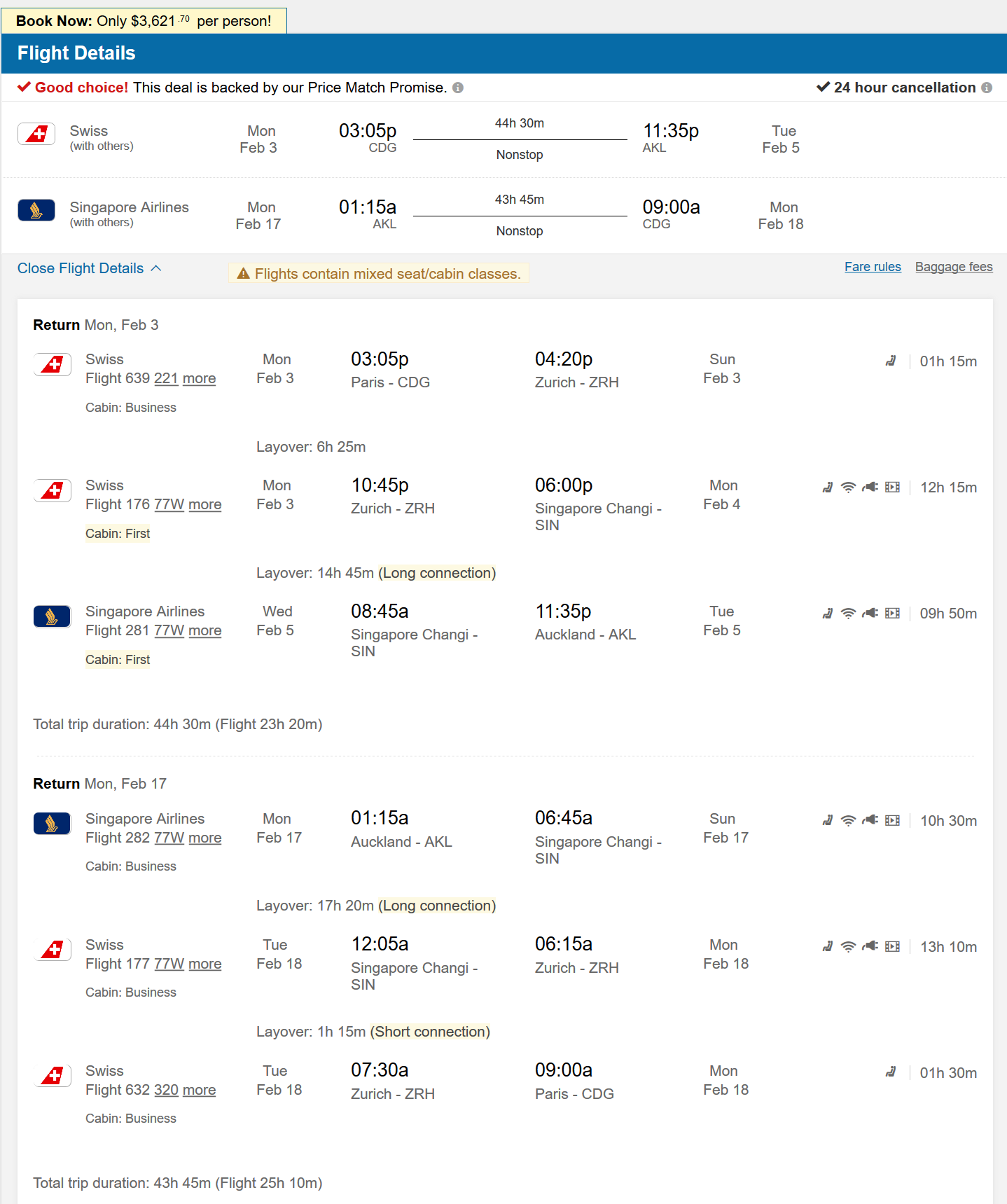Click seat icon on Swiss Flight 632

coord(891,1073)
